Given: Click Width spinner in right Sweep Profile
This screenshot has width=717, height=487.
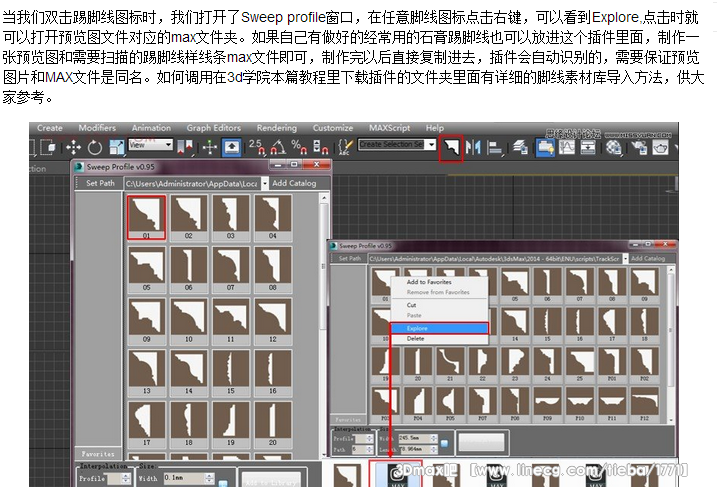Looking at the screenshot, I should (434, 438).
